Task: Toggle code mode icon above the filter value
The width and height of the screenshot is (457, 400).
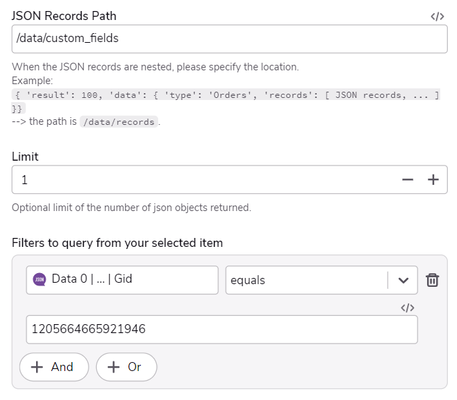Action: 407,308
